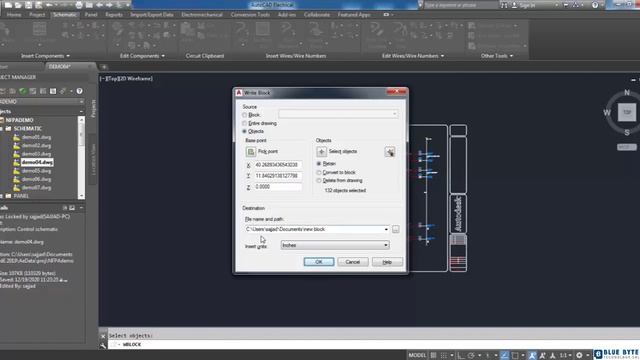This screenshot has width=640, height=360.
Task: Click the DEMO04 drawing file tab
Action: [60, 67]
